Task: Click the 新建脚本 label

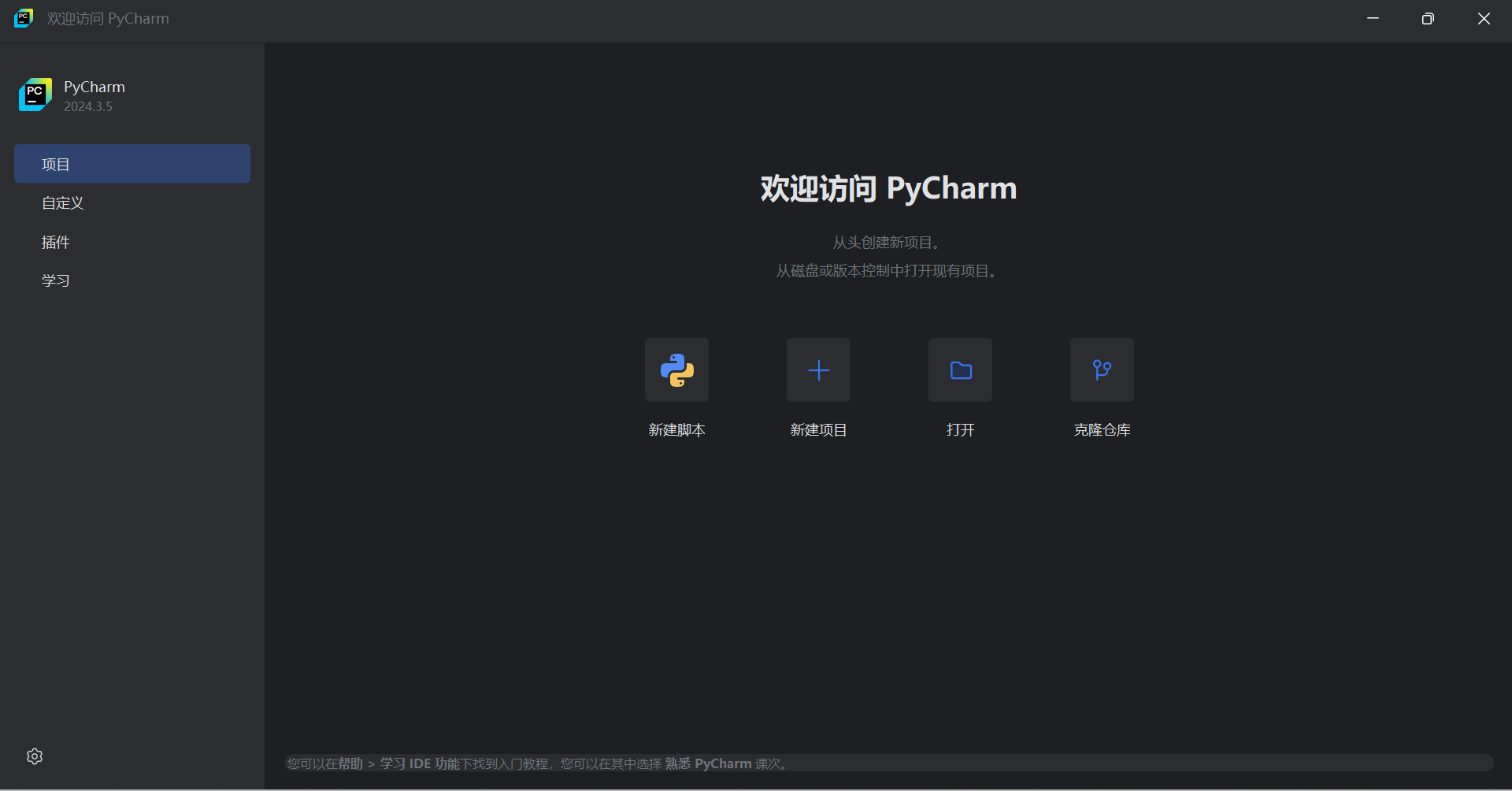Action: tap(676, 429)
